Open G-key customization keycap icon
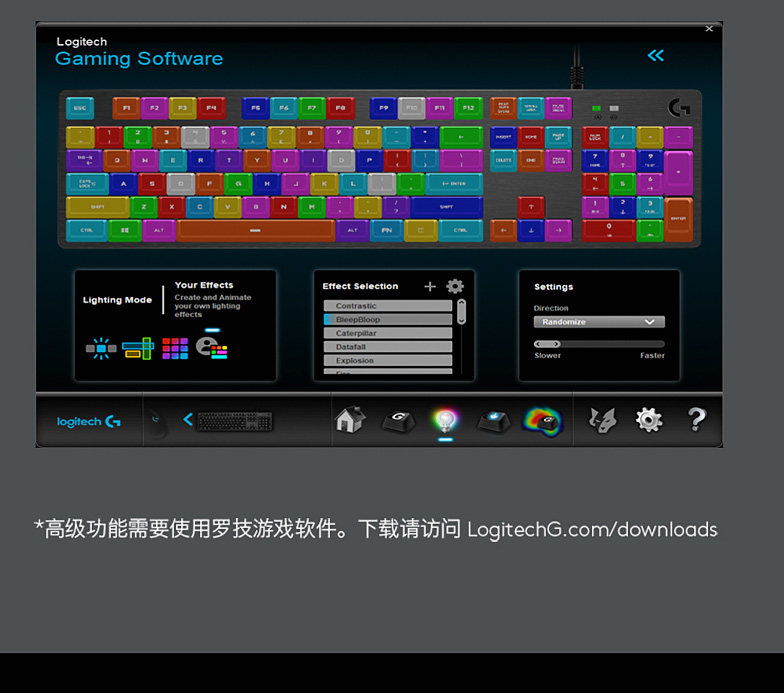Screen dimensions: 784x693 398,420
